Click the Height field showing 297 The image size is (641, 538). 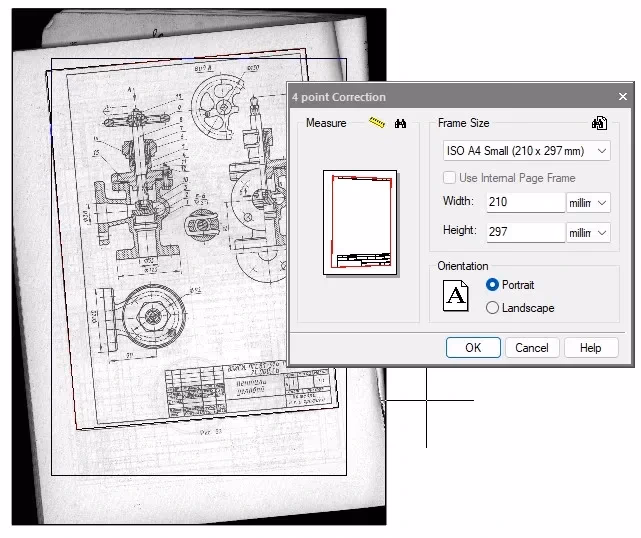[x=526, y=232]
